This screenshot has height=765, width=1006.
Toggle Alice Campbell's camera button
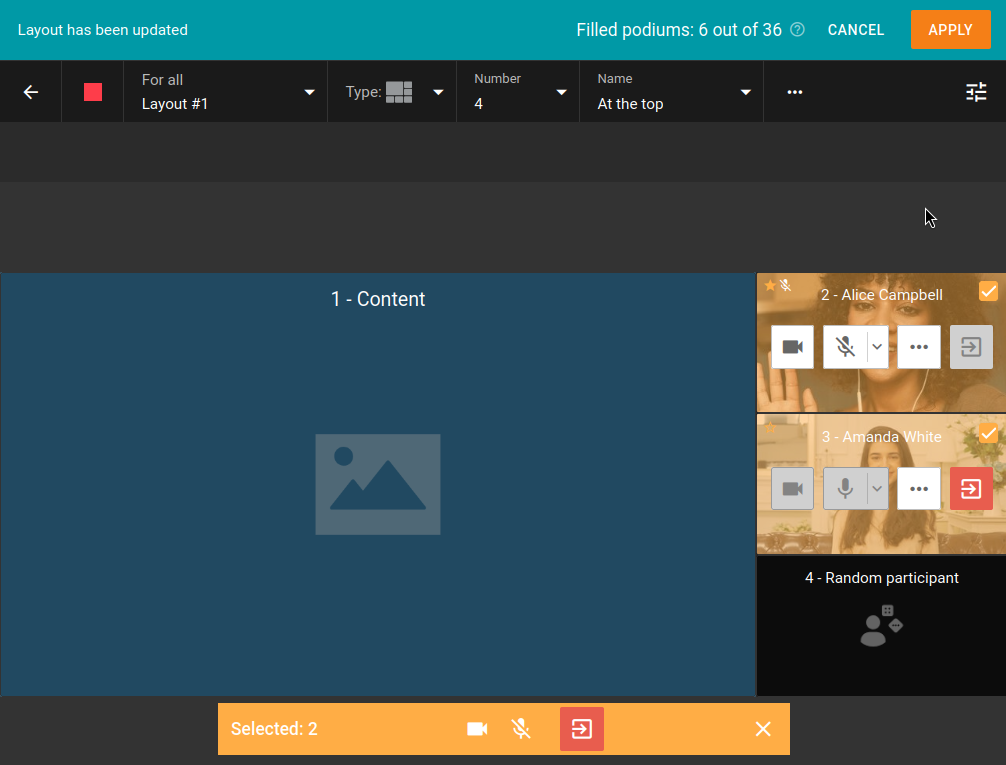click(x=792, y=347)
